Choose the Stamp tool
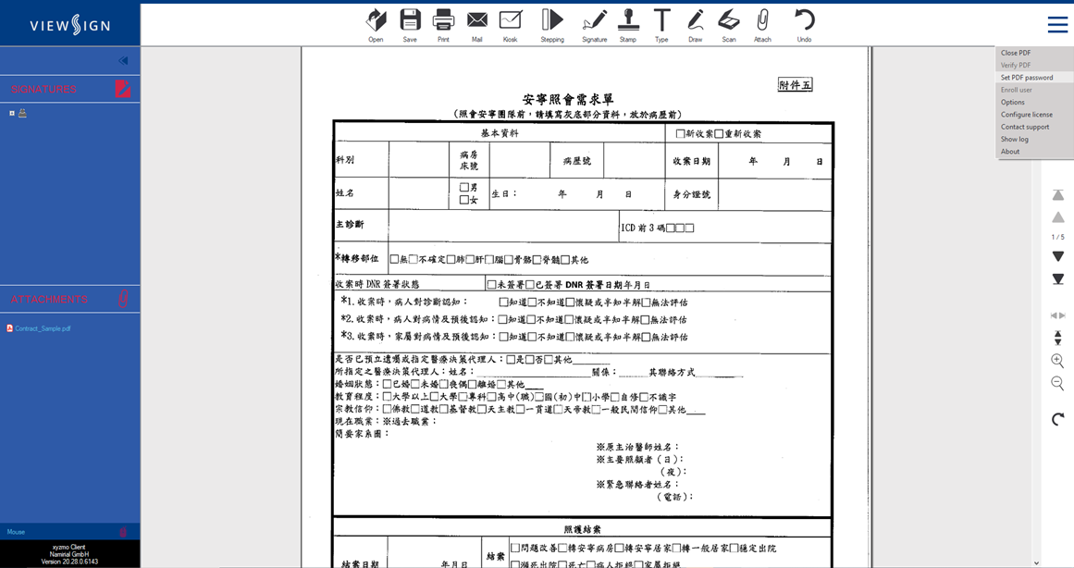This screenshot has height=568, width=1074. pyautogui.click(x=628, y=25)
